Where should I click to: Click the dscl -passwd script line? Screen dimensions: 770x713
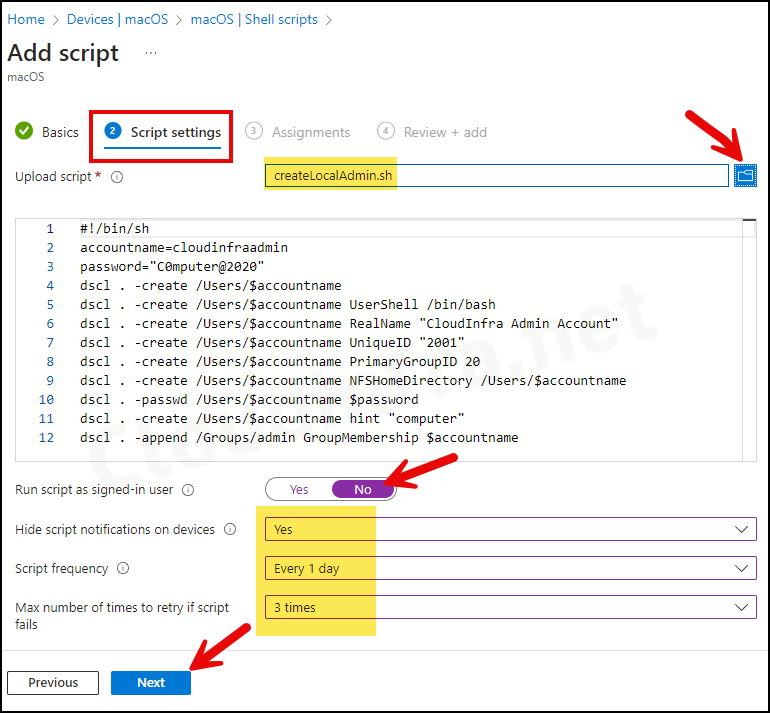[249, 400]
